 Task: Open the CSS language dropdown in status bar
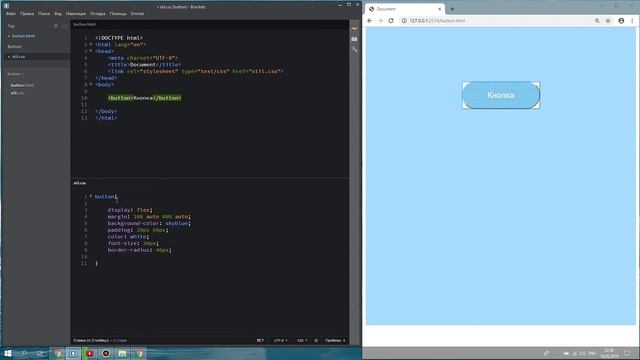(302, 340)
